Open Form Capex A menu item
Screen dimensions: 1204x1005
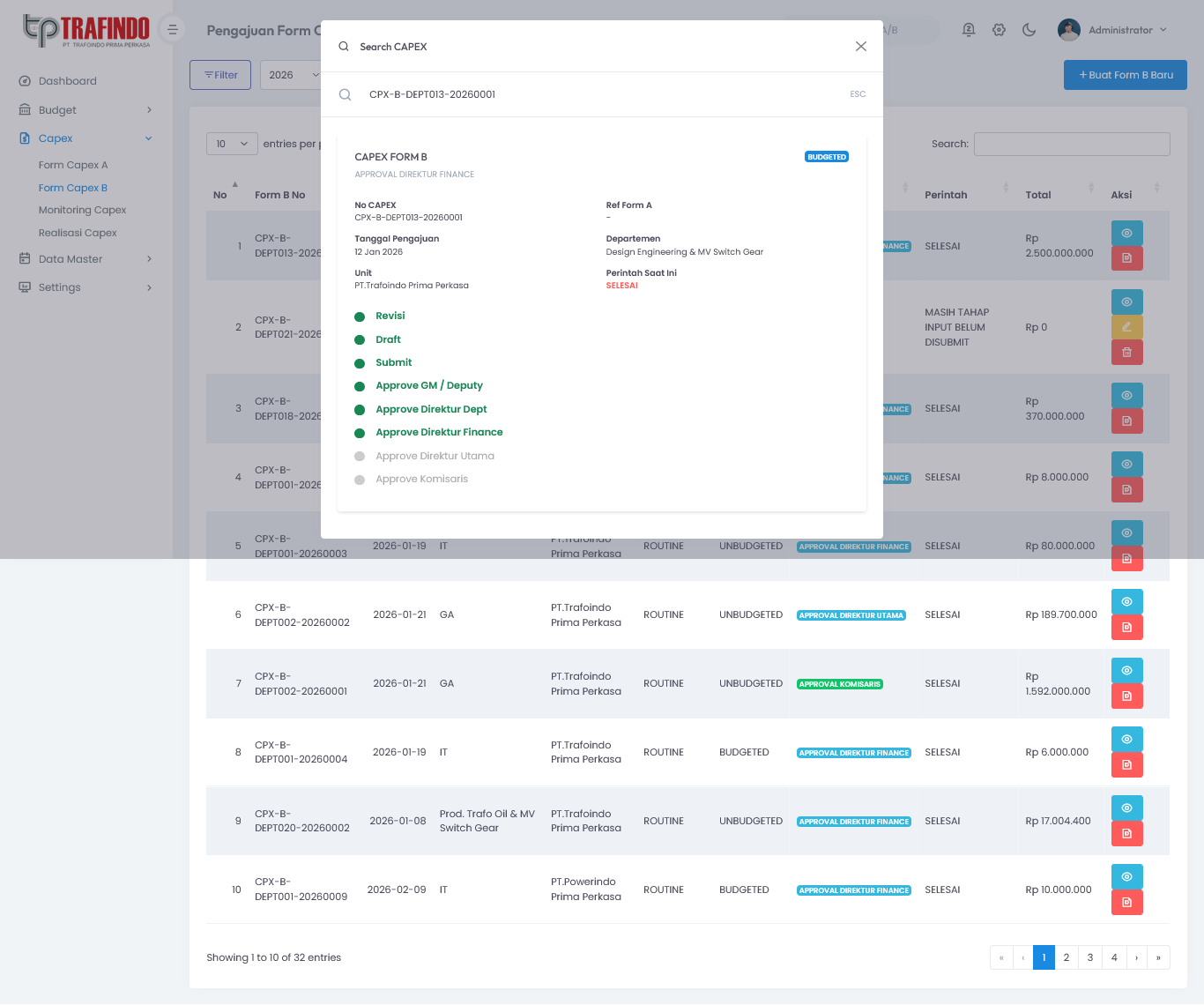click(x=73, y=165)
